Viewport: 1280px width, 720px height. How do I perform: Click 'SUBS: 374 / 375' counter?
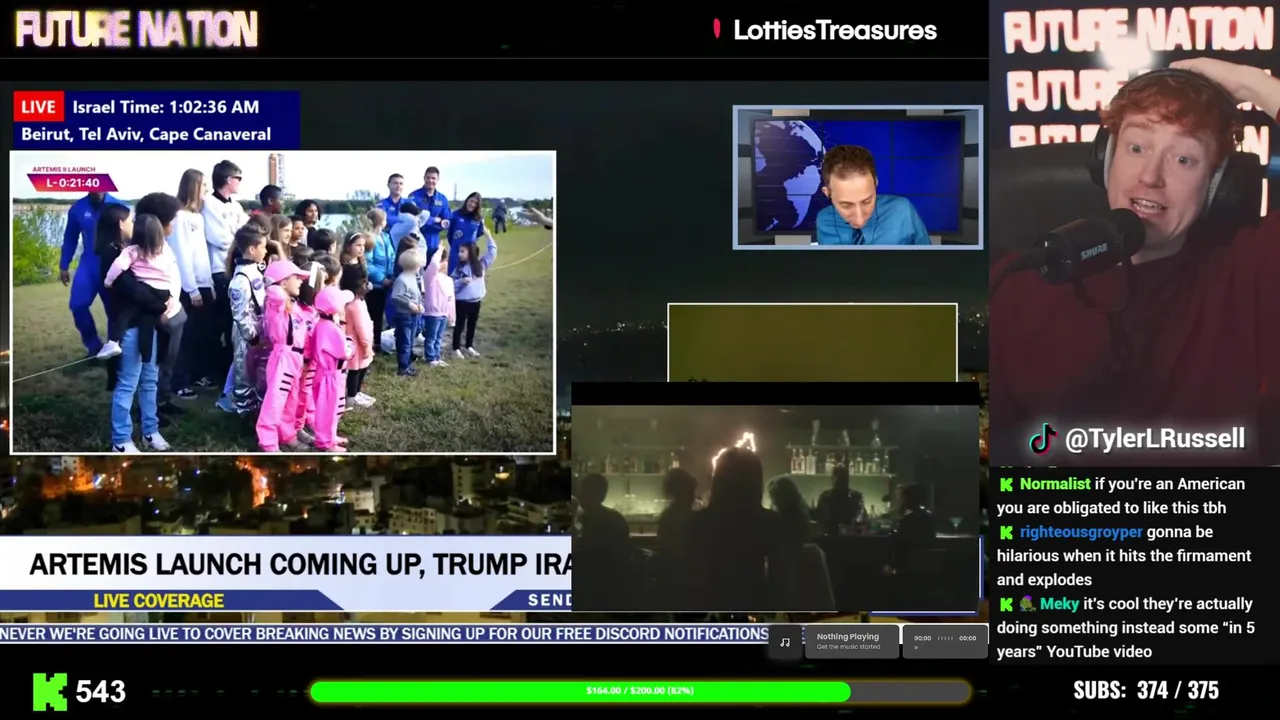(1146, 691)
